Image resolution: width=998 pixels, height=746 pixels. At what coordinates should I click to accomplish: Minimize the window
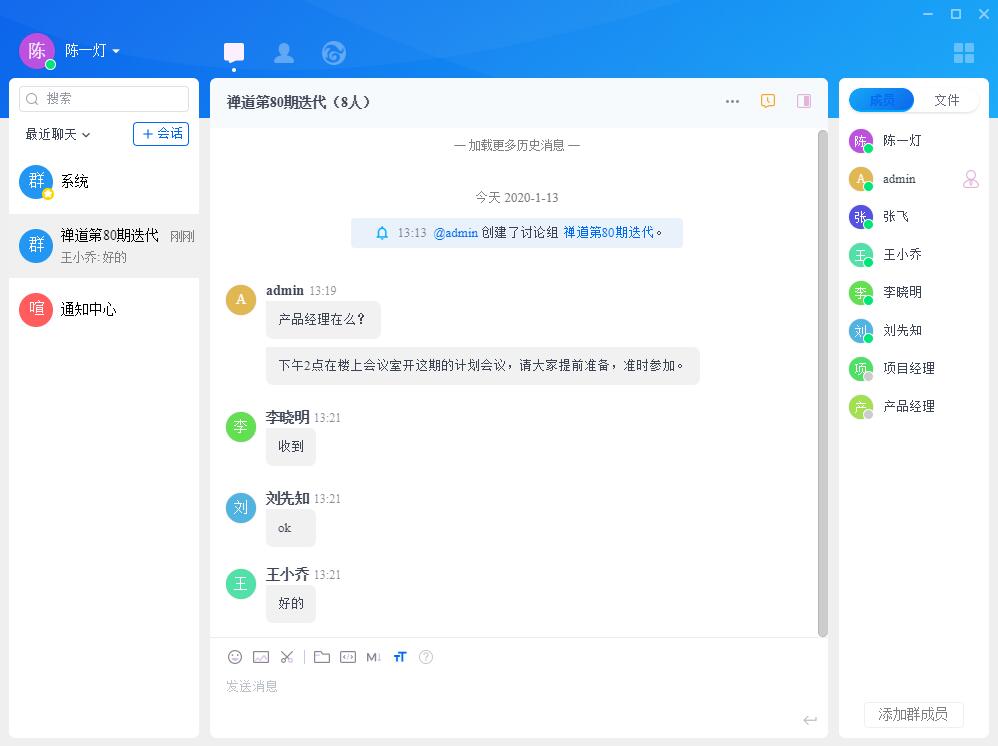(x=928, y=14)
